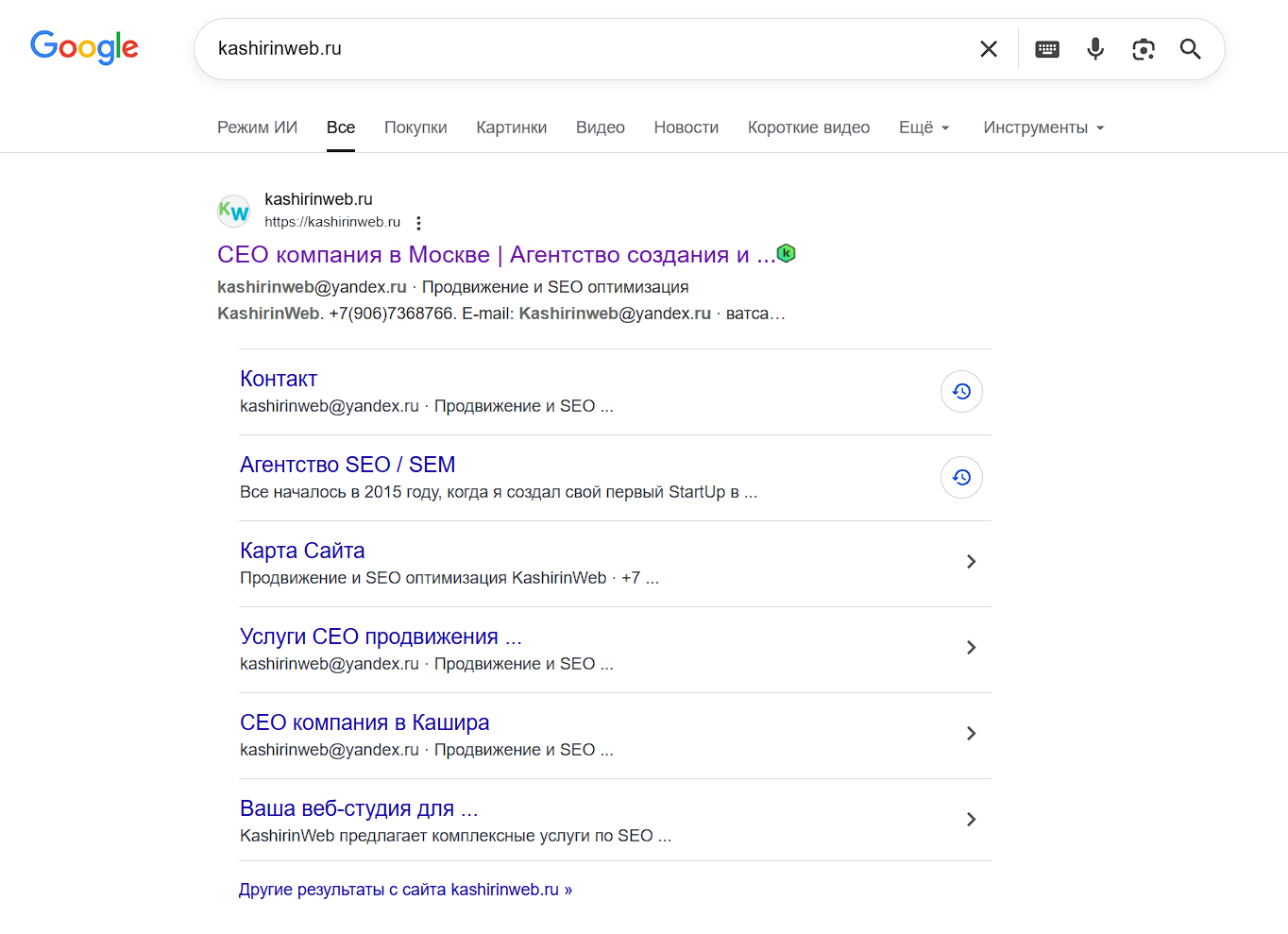Switch to the Картинки tab
This screenshot has width=1288, height=934.
[511, 127]
